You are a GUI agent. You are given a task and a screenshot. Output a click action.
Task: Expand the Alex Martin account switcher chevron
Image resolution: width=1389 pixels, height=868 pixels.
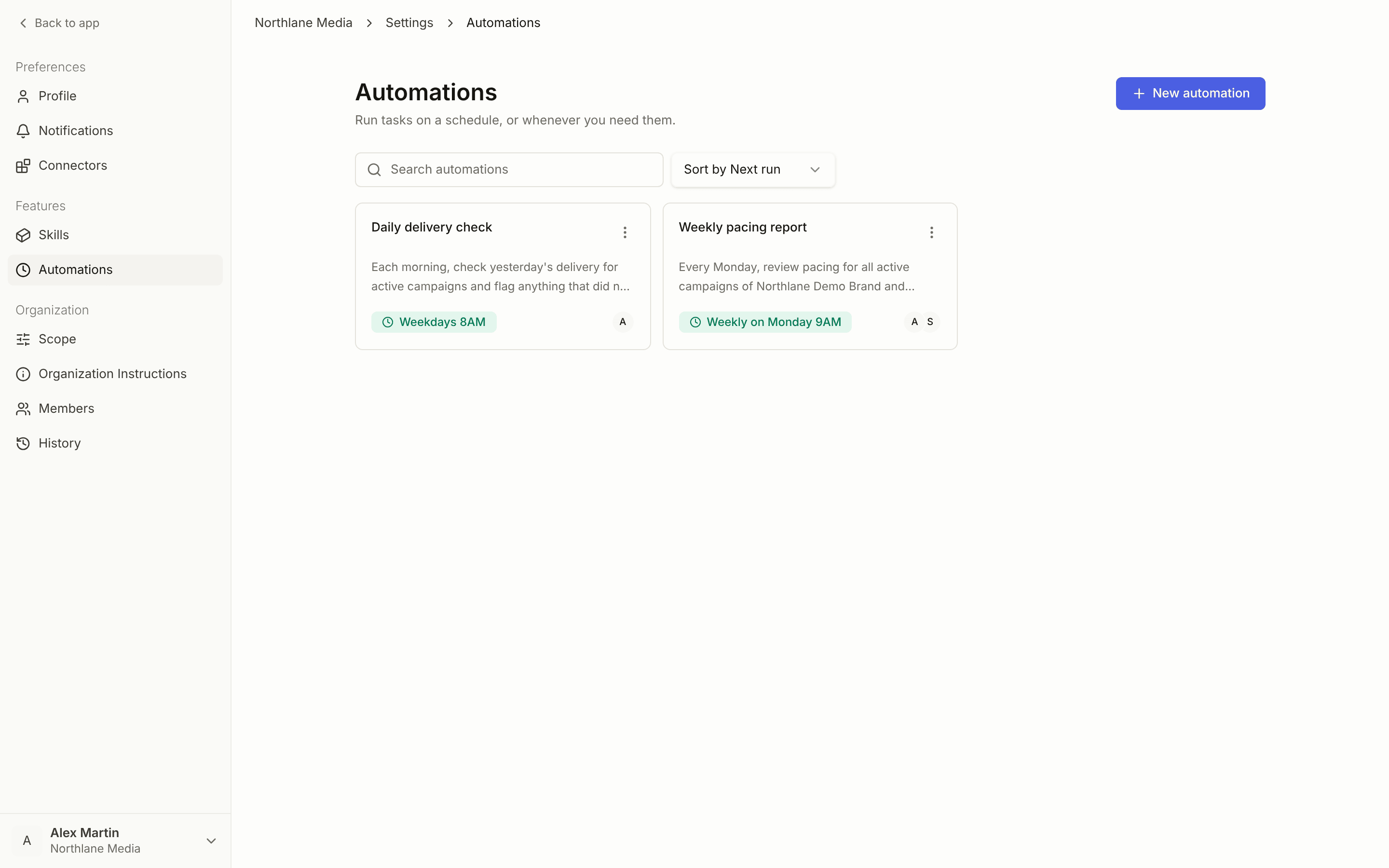coord(211,841)
